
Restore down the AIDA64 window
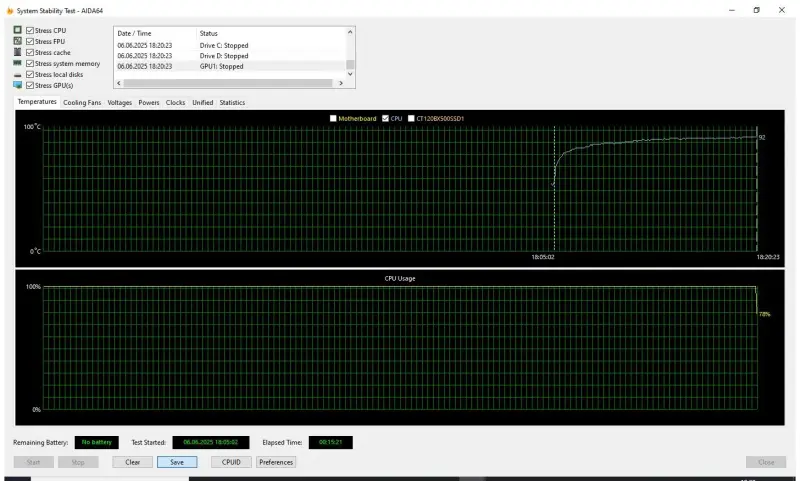757,10
